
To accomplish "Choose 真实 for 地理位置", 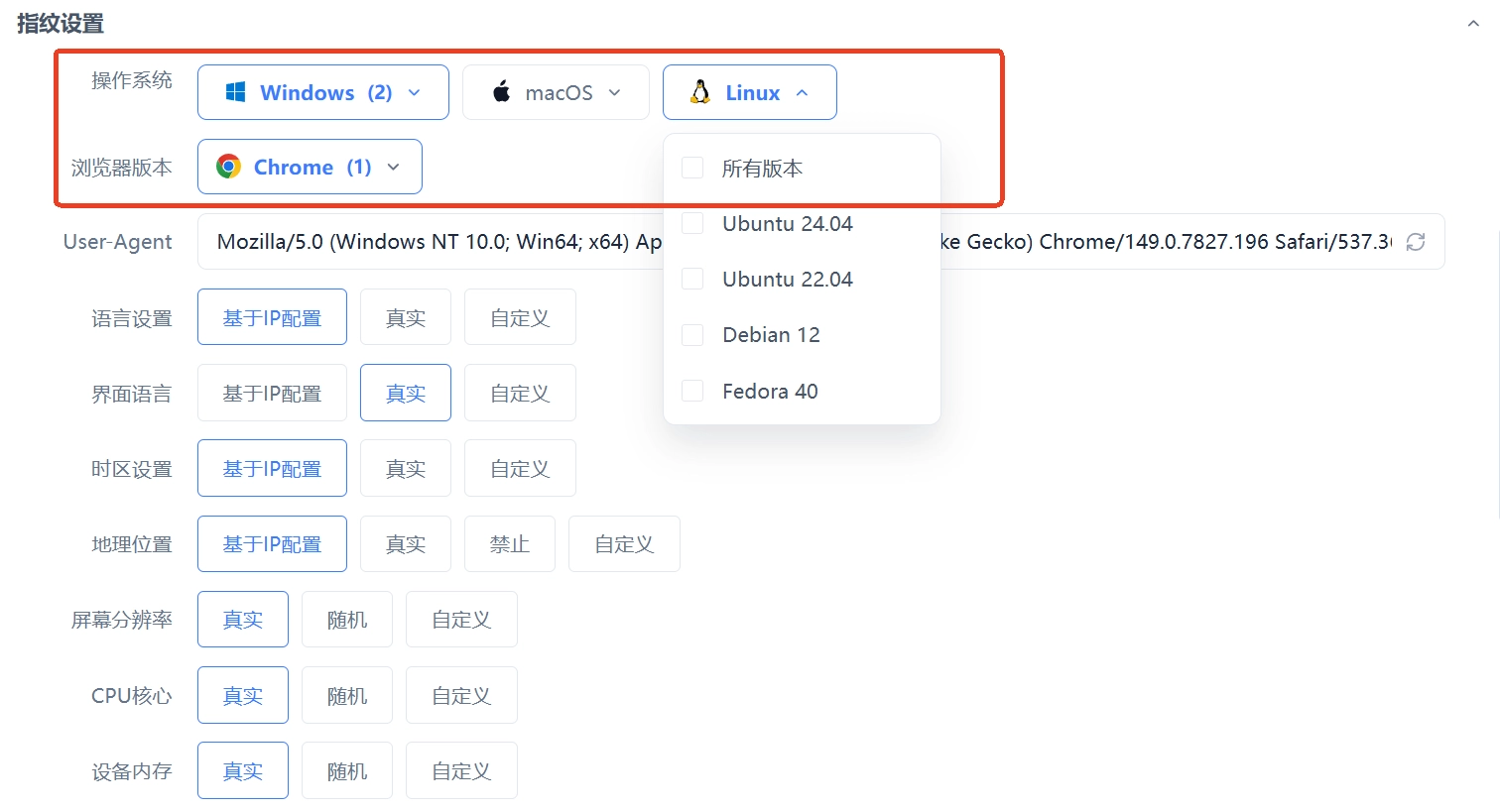I will click(406, 543).
